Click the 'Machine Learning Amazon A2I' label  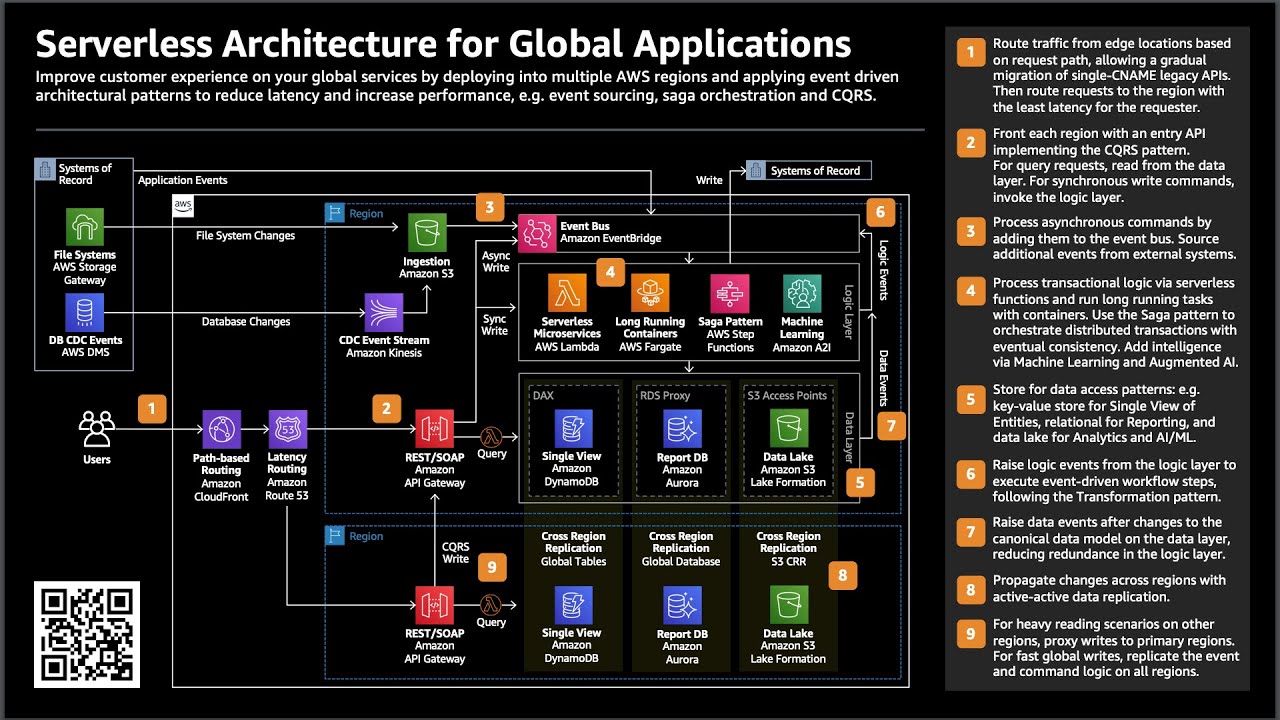[802, 335]
